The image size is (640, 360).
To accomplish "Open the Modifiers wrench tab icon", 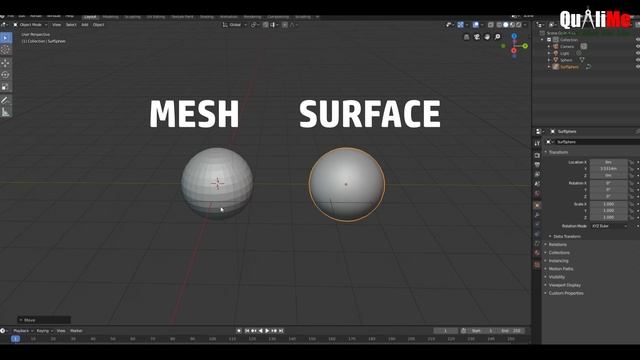I will tap(537, 215).
